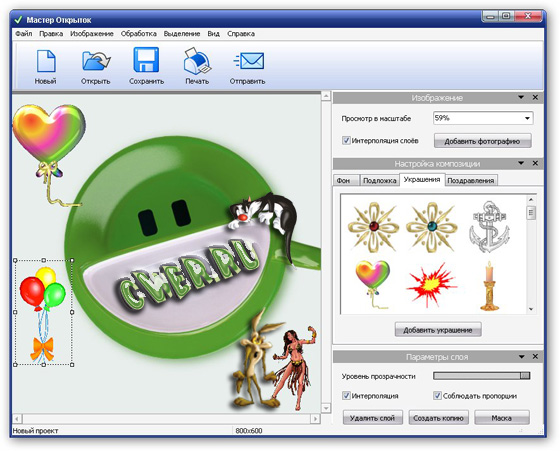Close the Настройка композиции panel
Screen dimensions: 560x451
(535, 163)
